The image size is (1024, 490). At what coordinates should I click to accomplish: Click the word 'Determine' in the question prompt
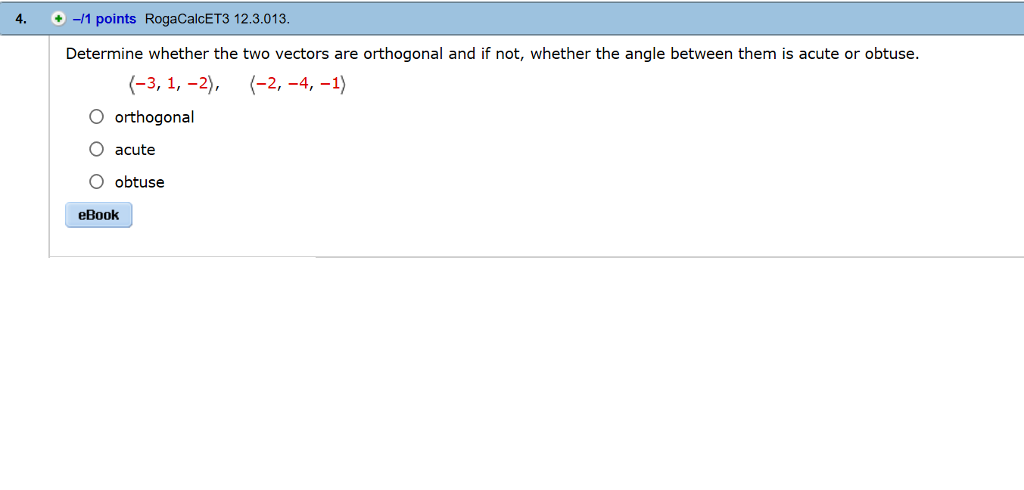tap(105, 54)
